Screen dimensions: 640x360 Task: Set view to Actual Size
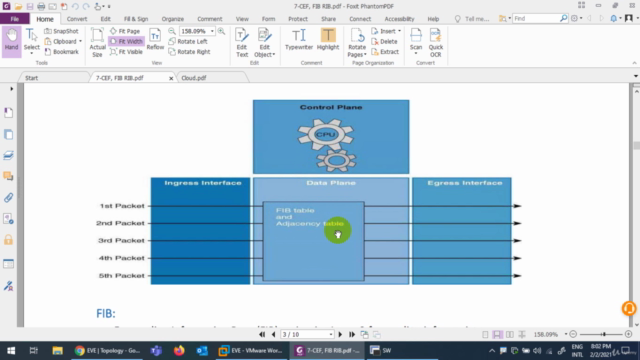click(x=97, y=42)
